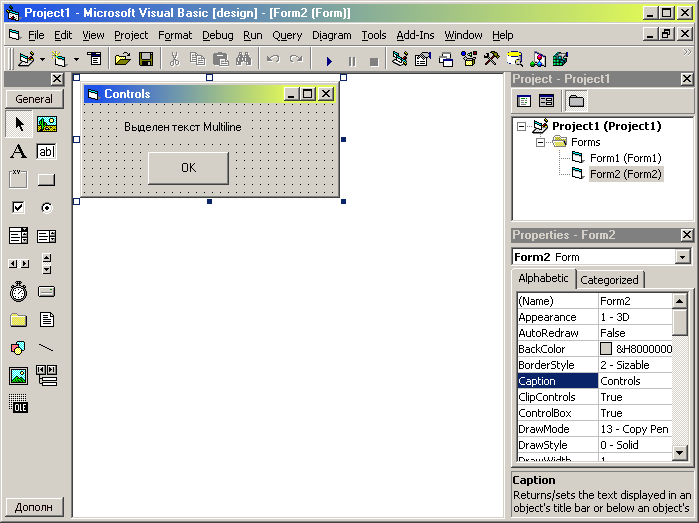
Task: Select the Shape control tool
Action: [18, 347]
